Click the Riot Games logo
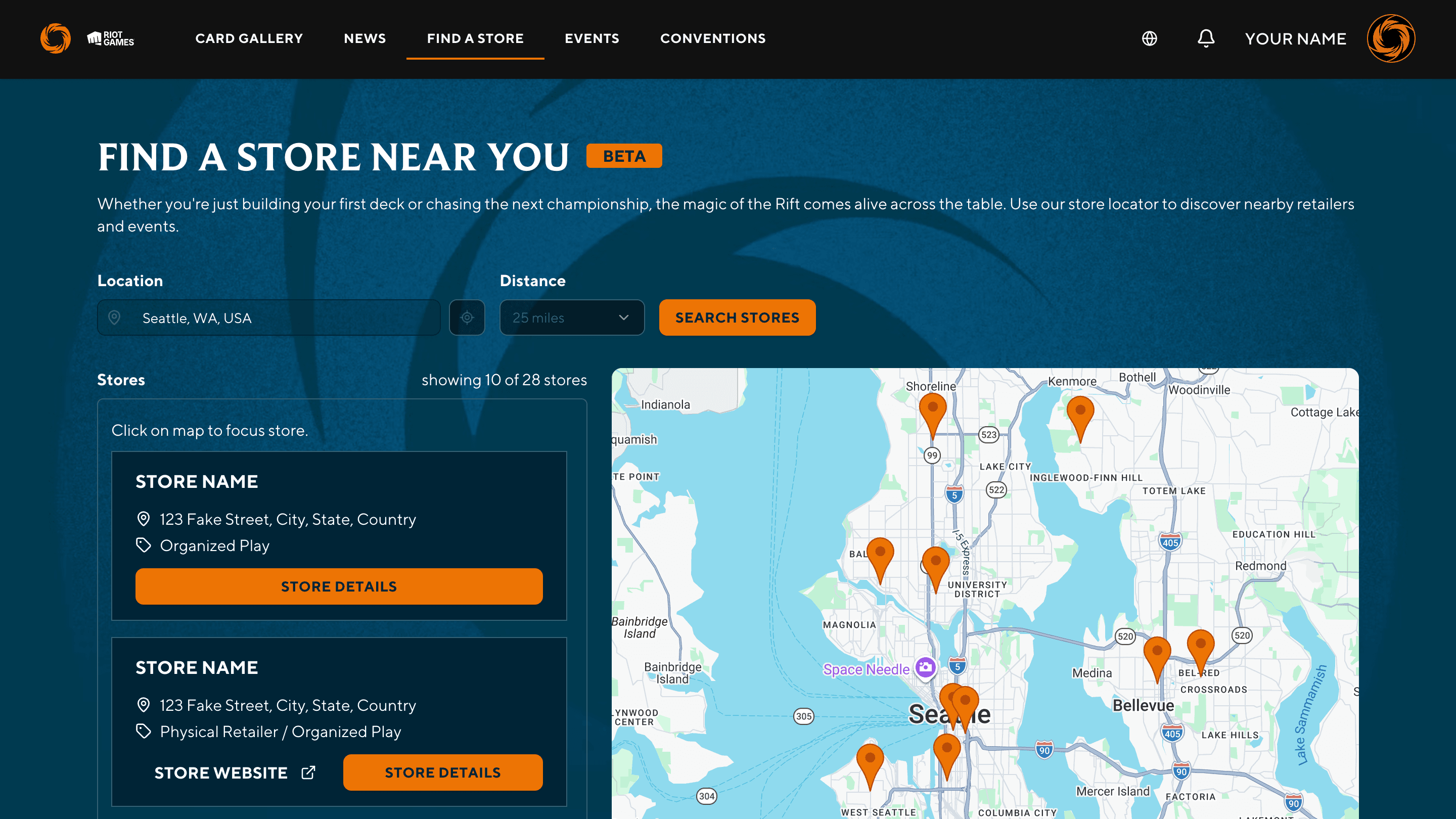1456x819 pixels. (111, 38)
